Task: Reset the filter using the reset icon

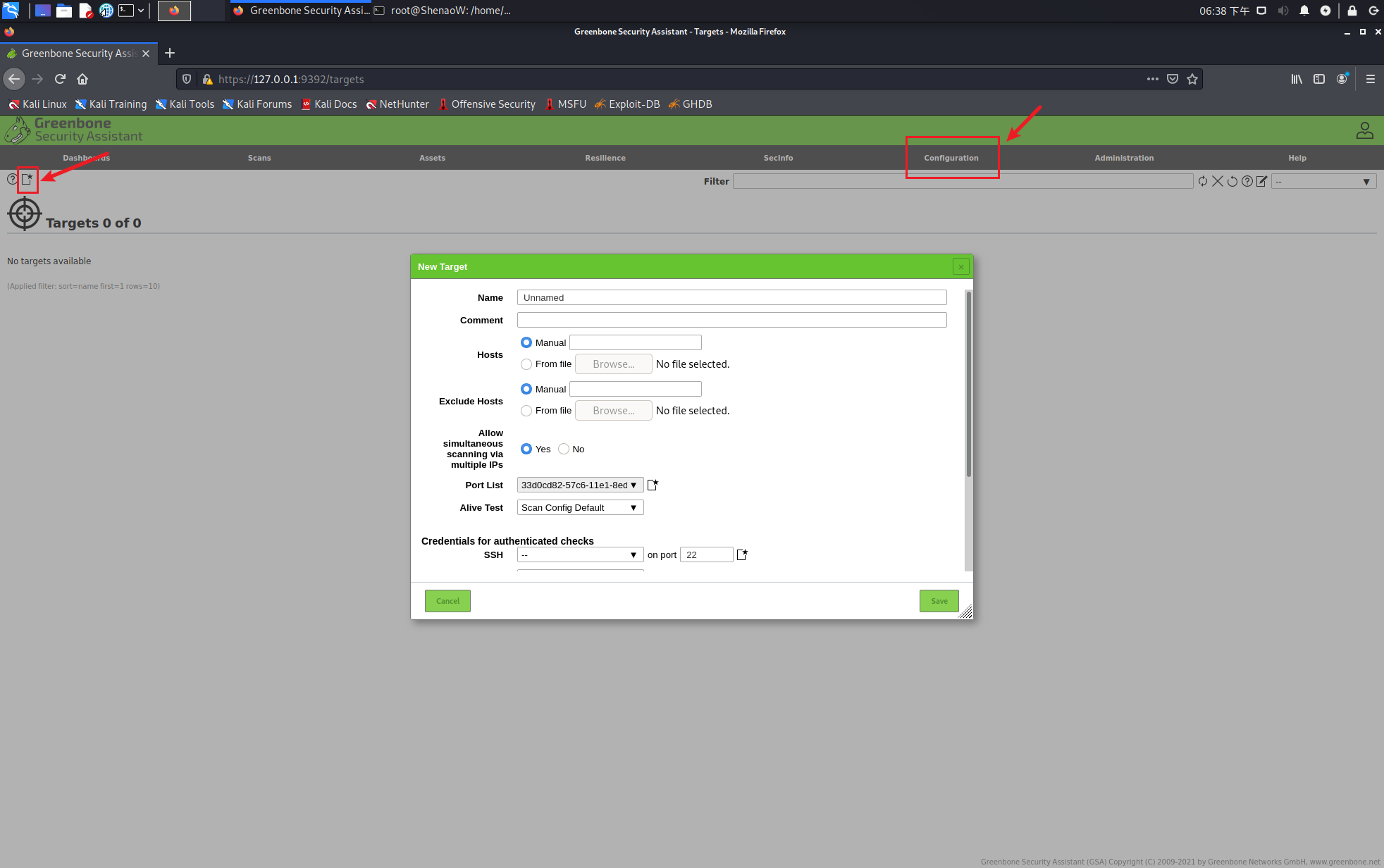Action: pos(1232,181)
